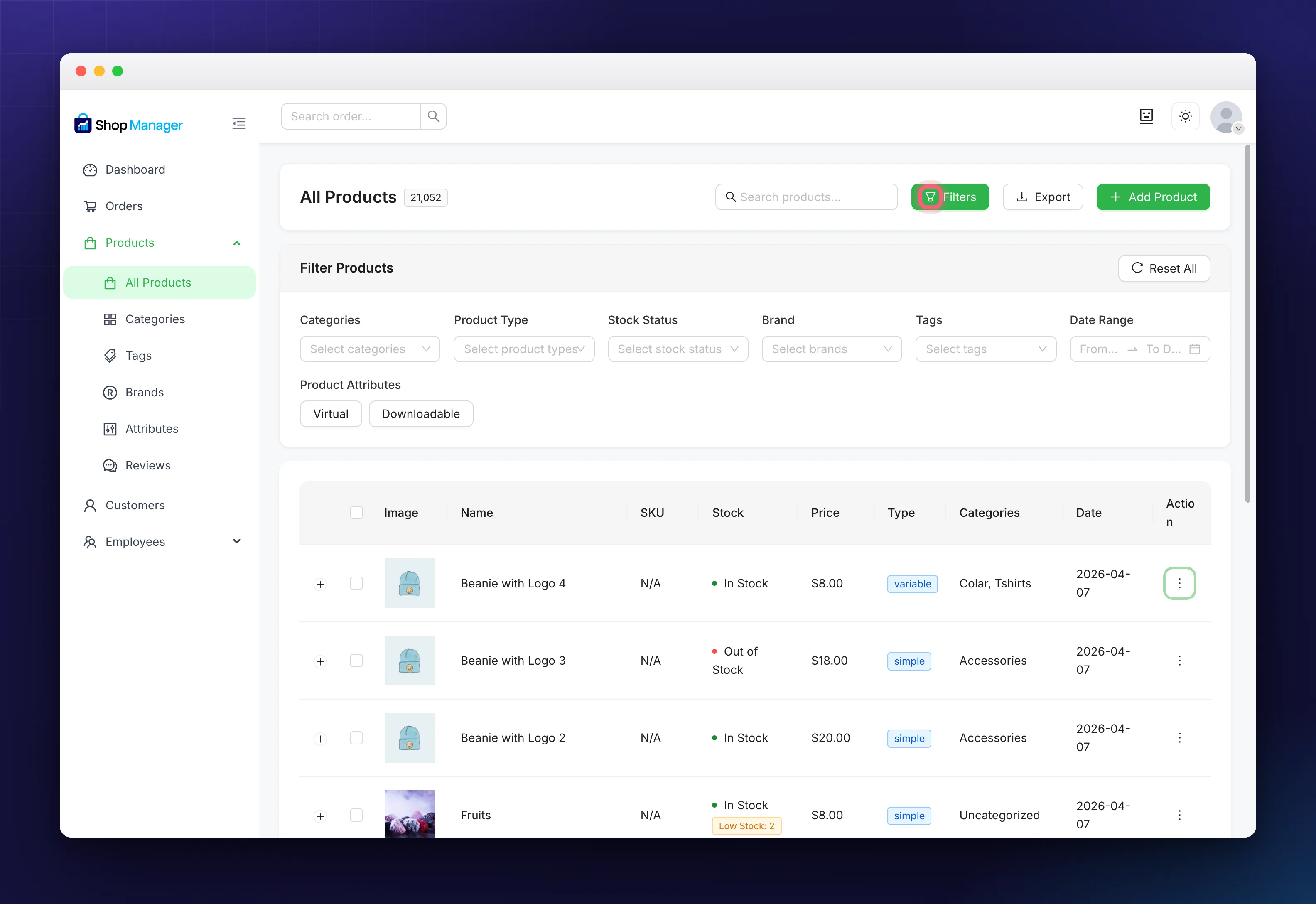Toggle the Downloadable attribute filter
This screenshot has height=904, width=1316.
(x=421, y=413)
